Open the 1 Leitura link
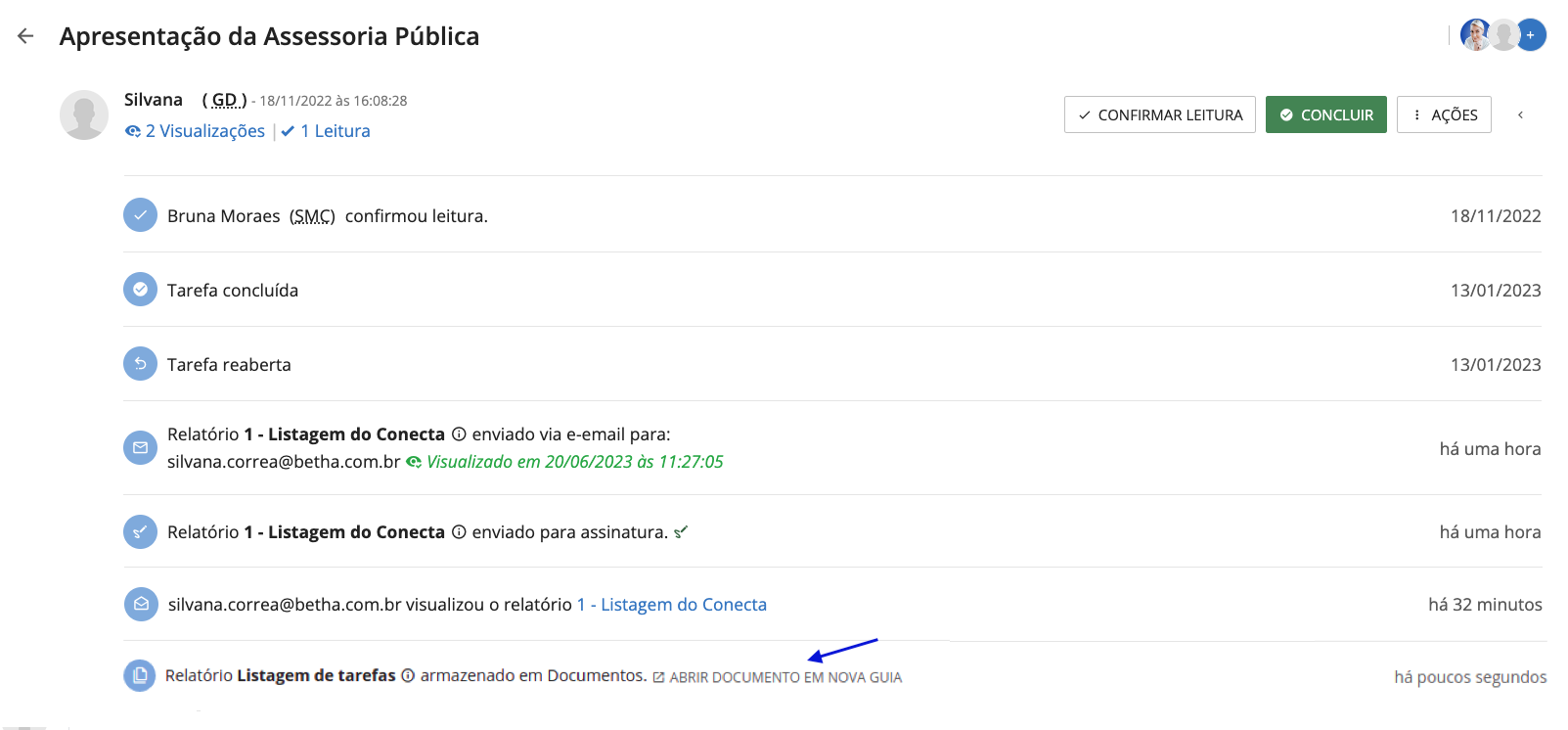Image resolution: width=1568 pixels, height=730 pixels. tap(326, 131)
